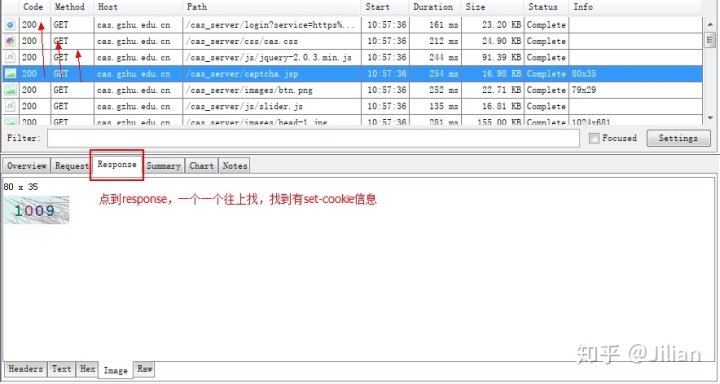Screen dimensions: 720x384
Task: Sort by the Info column header
Action: pyautogui.click(x=583, y=7)
